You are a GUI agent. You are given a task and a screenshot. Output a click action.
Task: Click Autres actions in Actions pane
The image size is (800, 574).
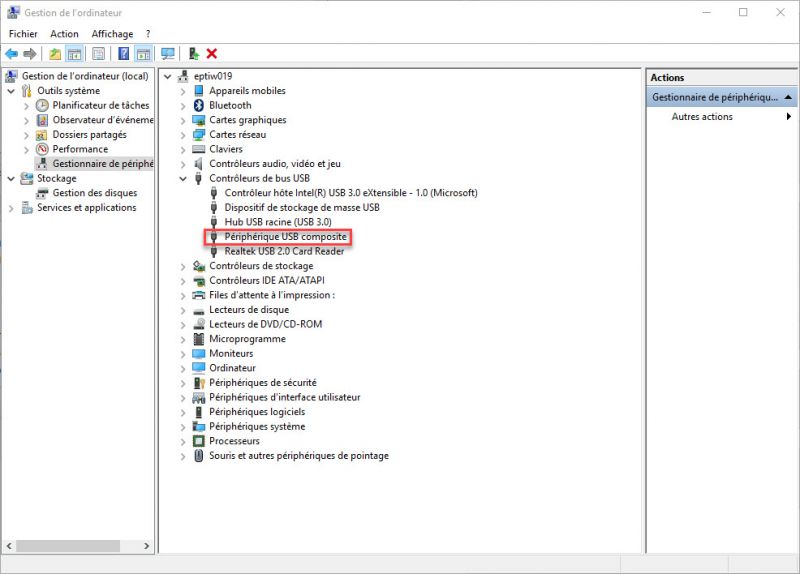702,117
